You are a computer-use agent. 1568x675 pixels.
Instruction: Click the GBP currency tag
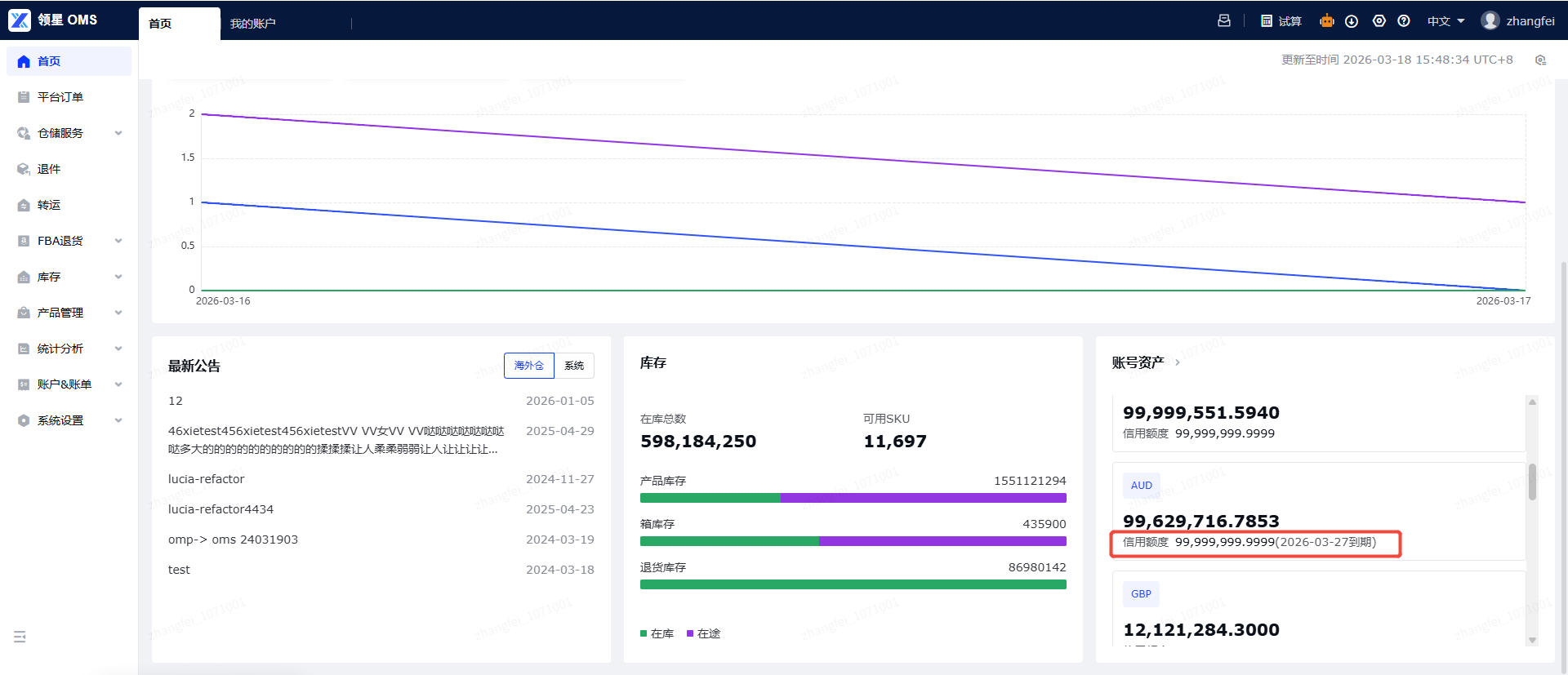coord(1142,594)
